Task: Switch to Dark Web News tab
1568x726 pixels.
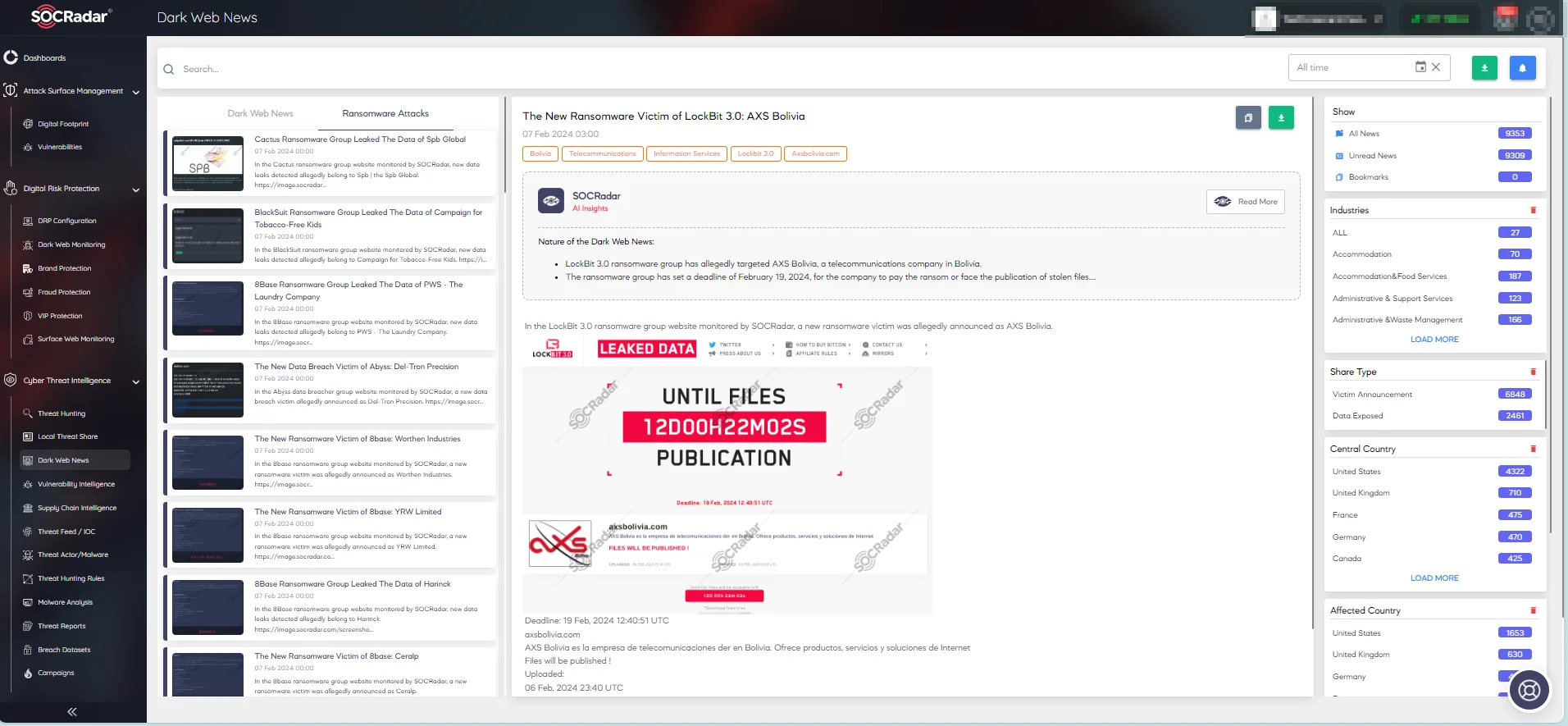Action: pyautogui.click(x=260, y=114)
